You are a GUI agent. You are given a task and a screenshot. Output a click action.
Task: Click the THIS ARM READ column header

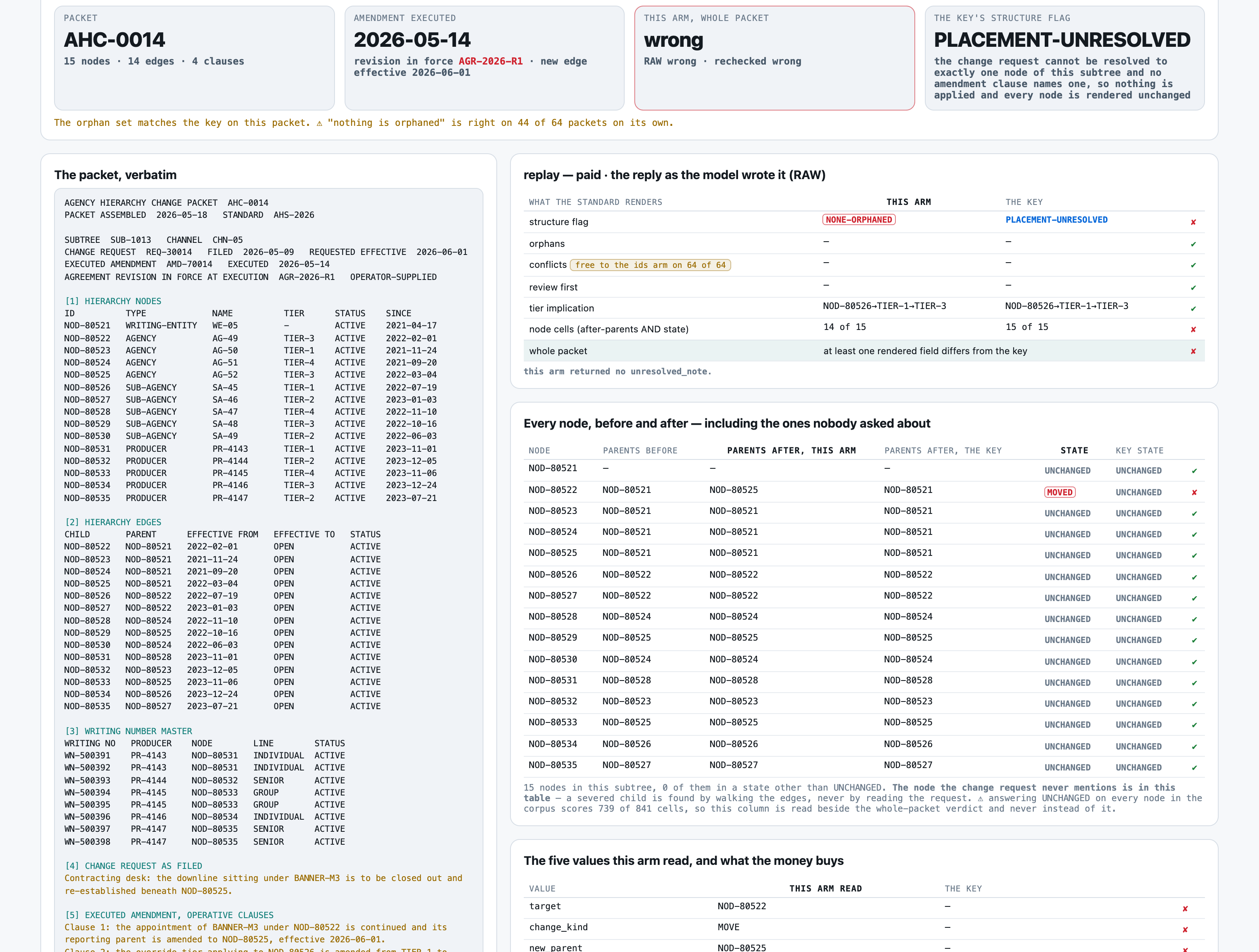825,888
